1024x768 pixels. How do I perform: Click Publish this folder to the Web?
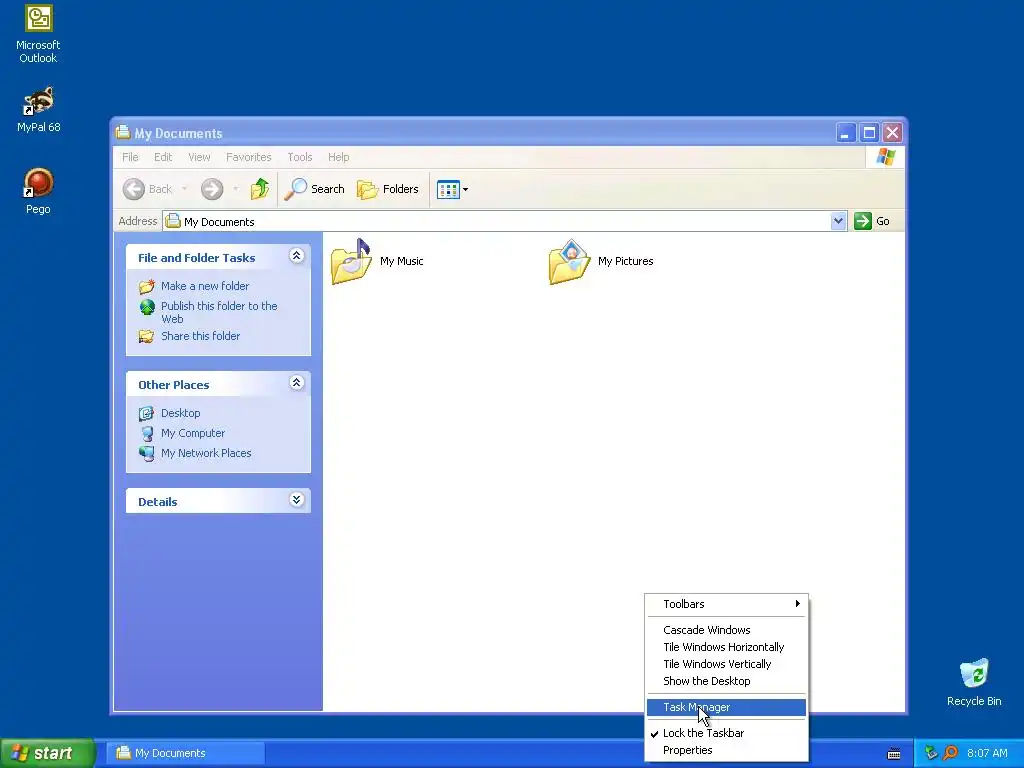(x=219, y=312)
